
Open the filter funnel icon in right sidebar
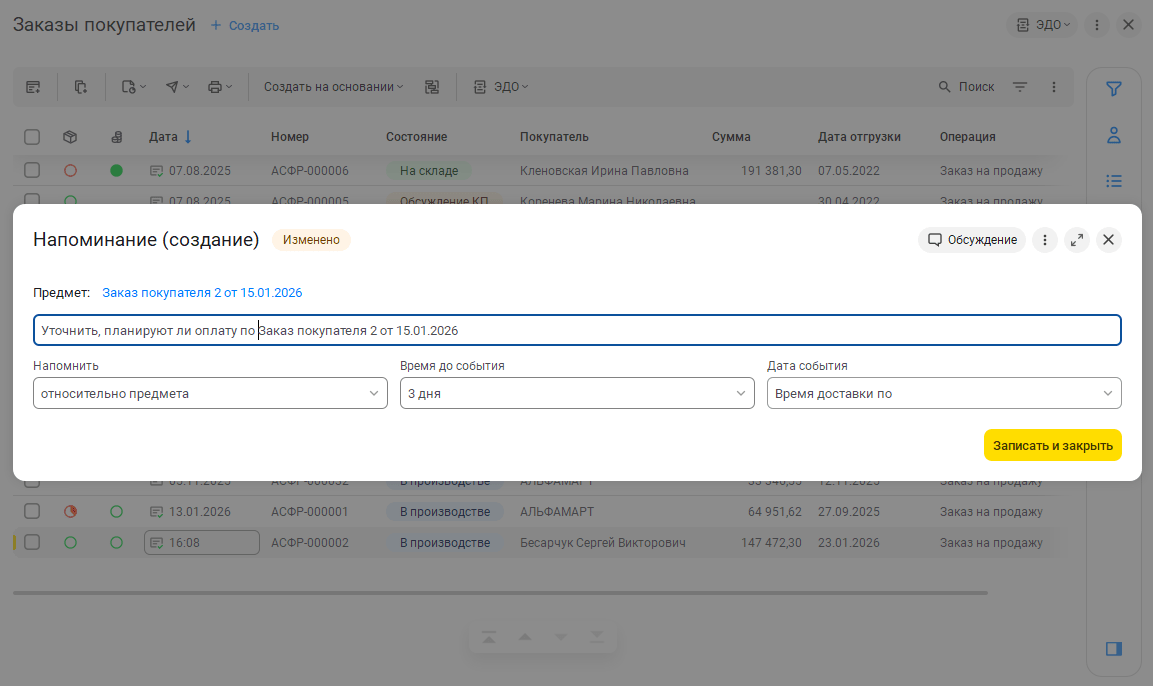[1113, 89]
